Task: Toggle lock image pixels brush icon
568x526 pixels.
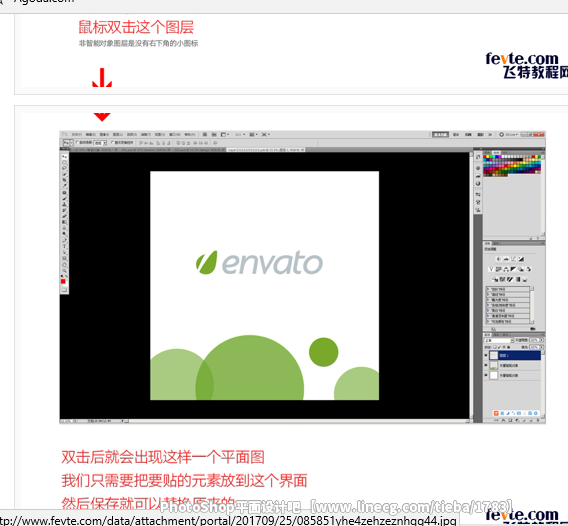Action: [x=499, y=347]
